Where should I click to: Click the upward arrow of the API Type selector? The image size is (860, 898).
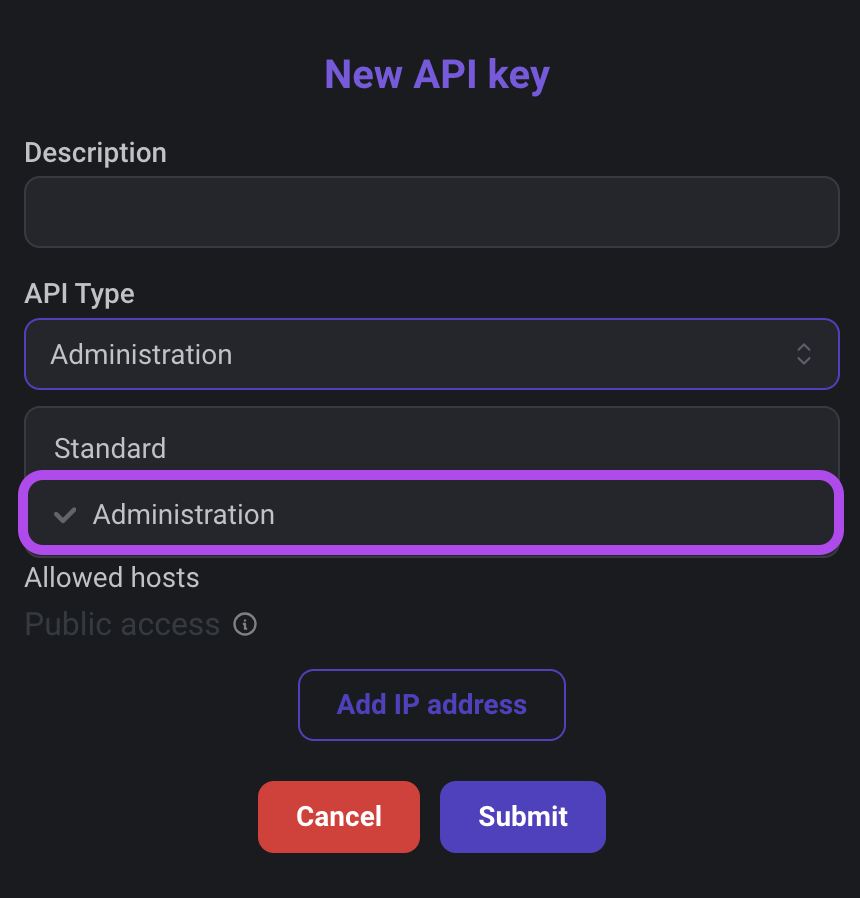(x=804, y=347)
